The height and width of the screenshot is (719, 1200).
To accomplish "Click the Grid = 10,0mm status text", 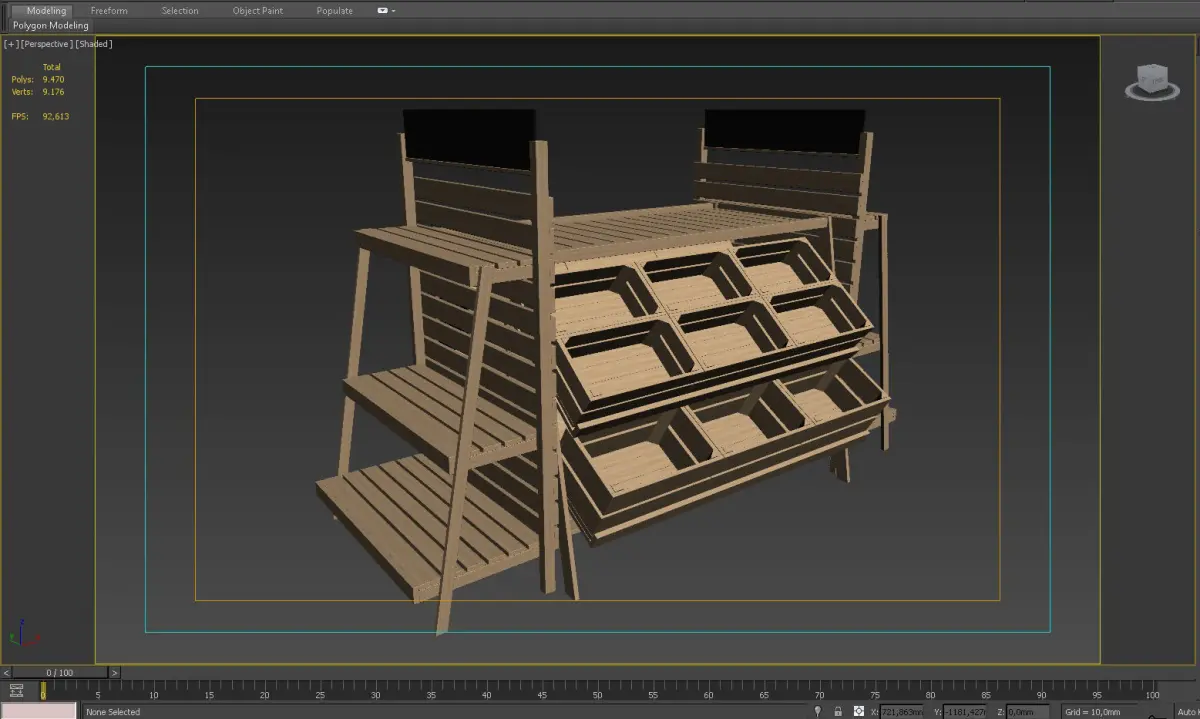I will coord(1093,711).
